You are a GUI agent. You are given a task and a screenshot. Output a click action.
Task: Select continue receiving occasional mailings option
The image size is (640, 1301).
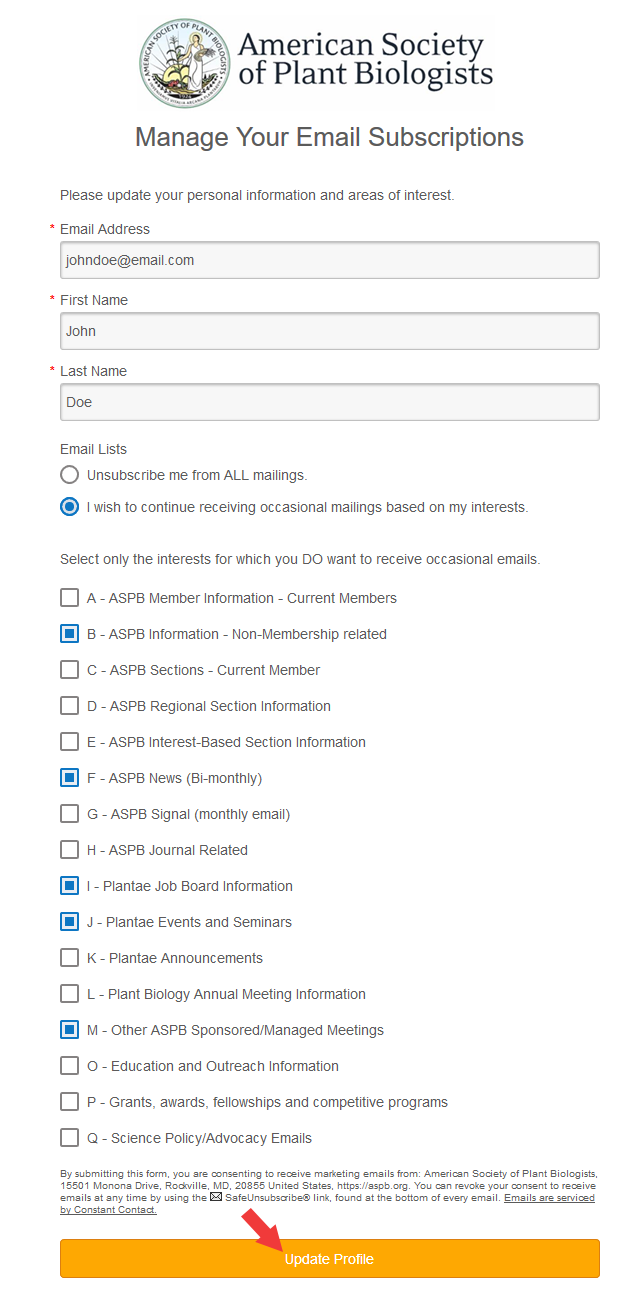point(69,507)
